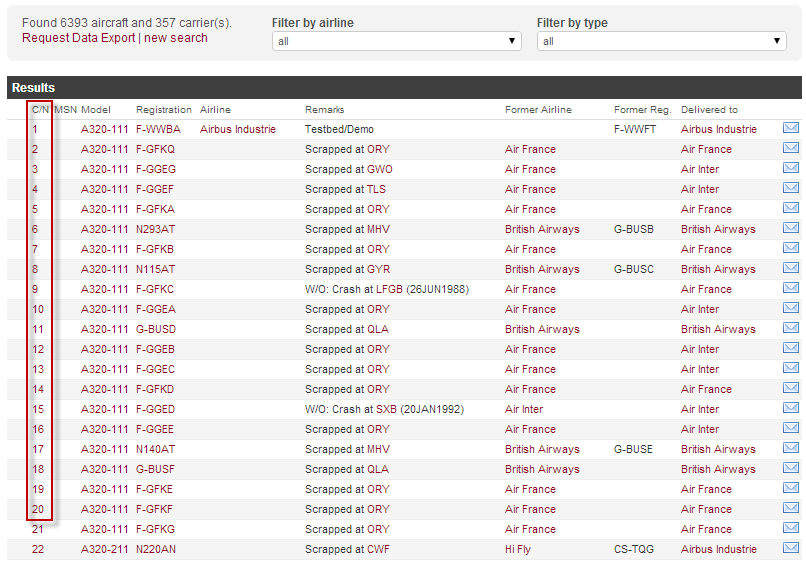806x561 pixels.
Task: Open the Filter by type dropdown
Action: point(662,41)
